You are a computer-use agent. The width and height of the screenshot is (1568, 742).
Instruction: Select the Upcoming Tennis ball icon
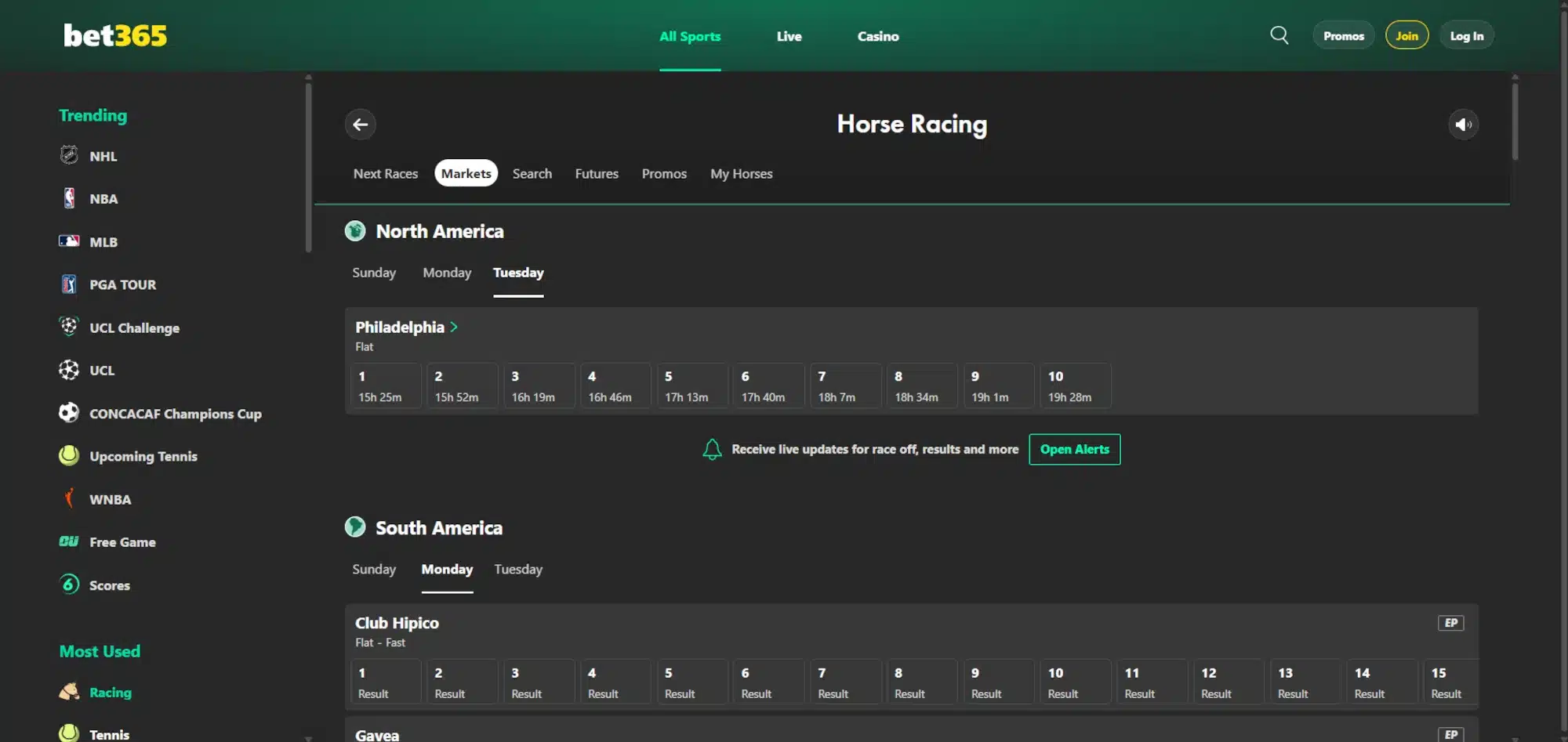69,455
